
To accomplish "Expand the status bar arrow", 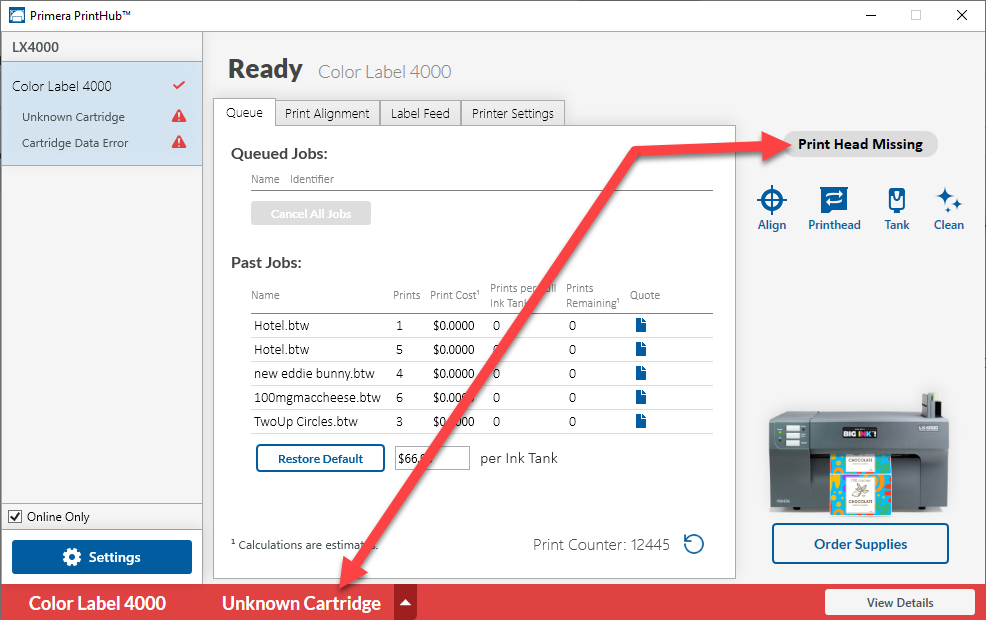I will pyautogui.click(x=405, y=603).
